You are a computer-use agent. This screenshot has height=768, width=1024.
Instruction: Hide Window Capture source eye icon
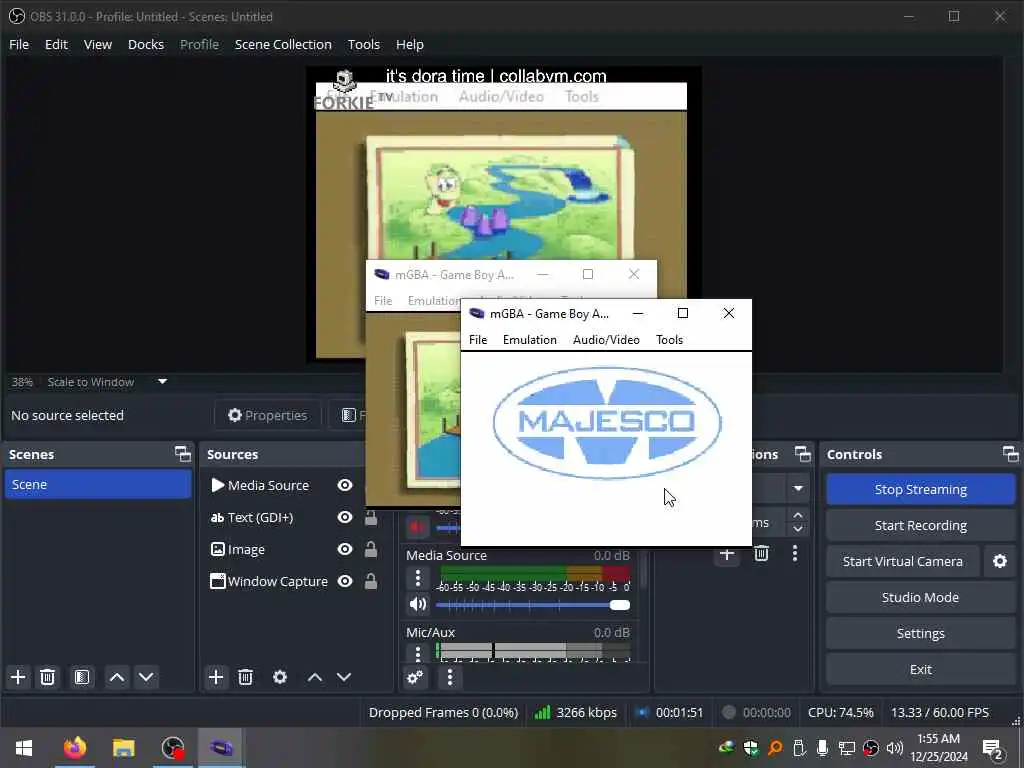[345, 581]
